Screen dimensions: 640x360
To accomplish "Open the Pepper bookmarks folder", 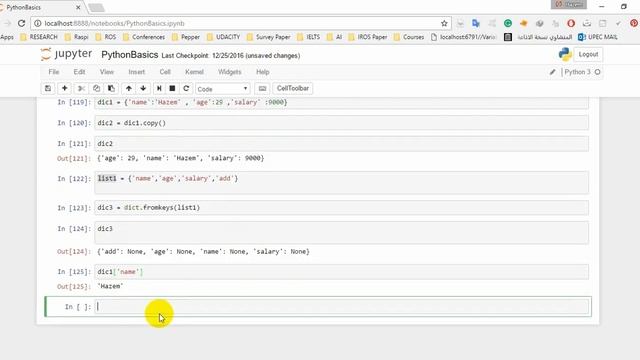I will pyautogui.click(x=186, y=37).
